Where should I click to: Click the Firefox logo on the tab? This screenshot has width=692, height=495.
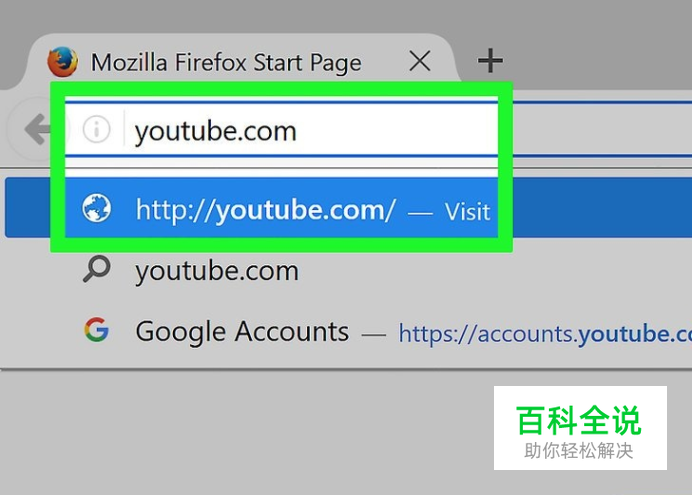click(63, 62)
